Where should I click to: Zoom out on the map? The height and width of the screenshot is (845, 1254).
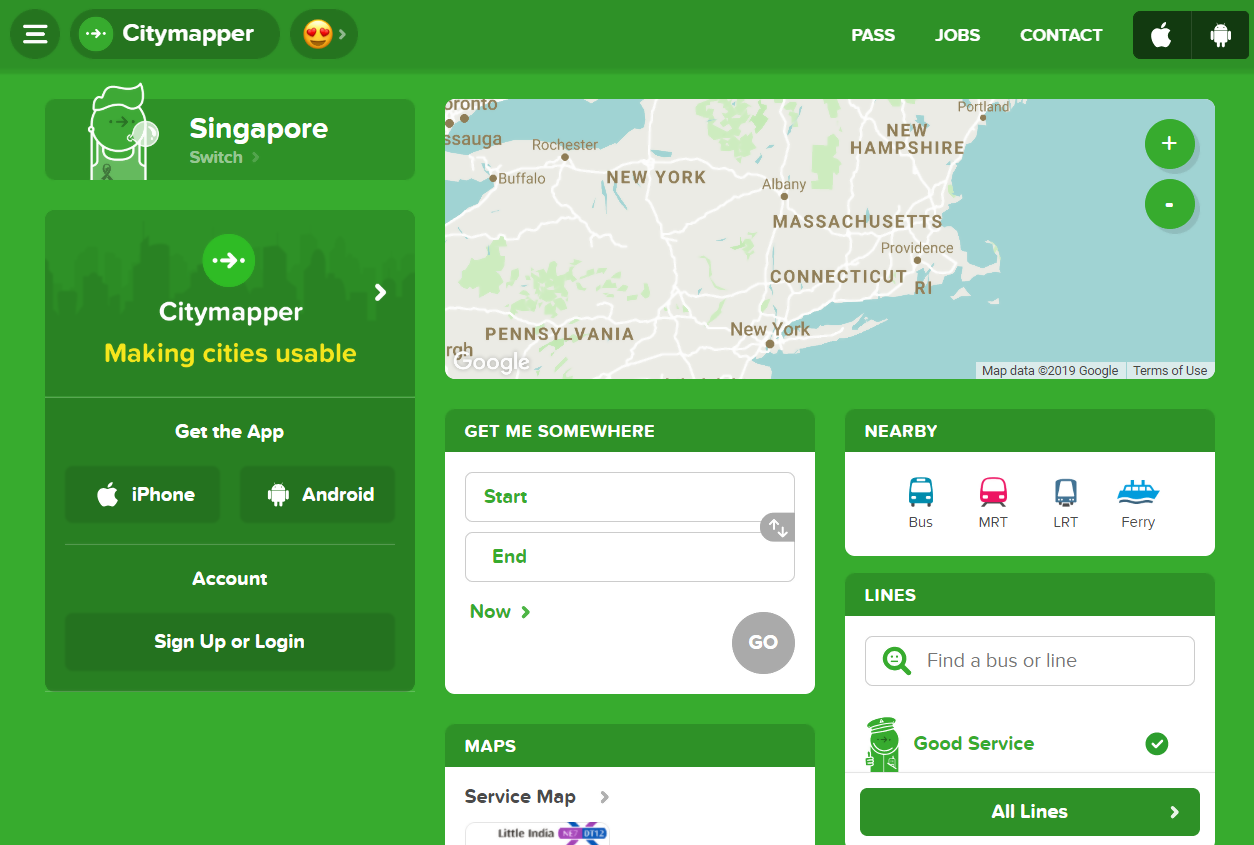point(1169,204)
